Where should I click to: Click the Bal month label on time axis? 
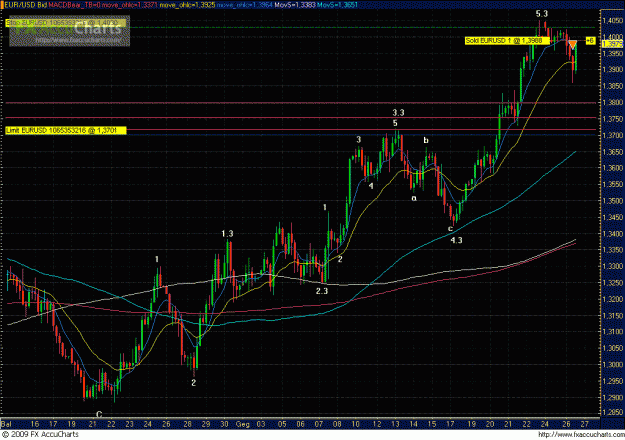(6, 424)
